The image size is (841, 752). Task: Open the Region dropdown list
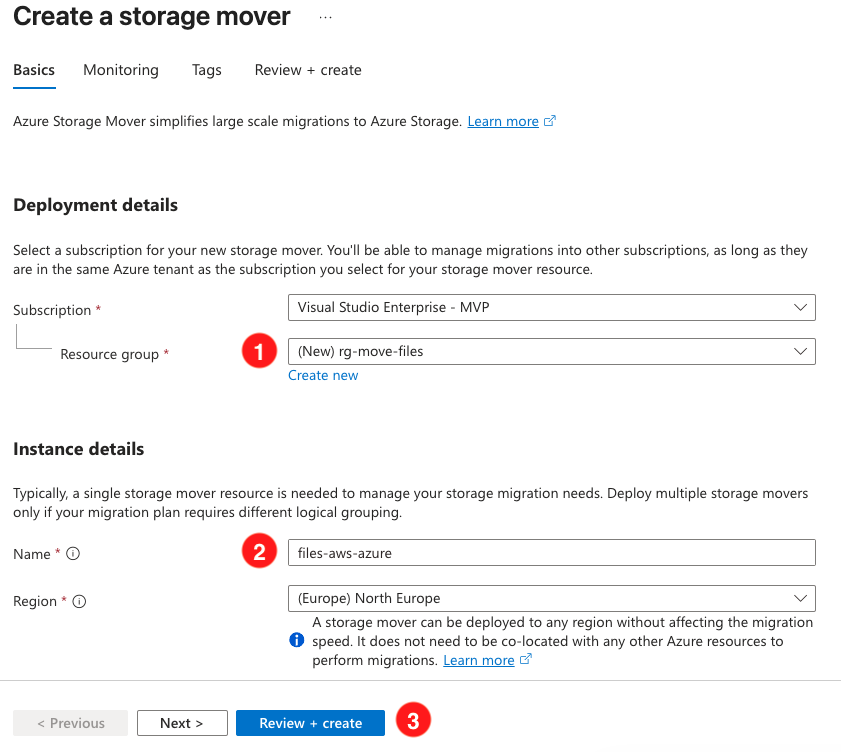[x=551, y=598]
